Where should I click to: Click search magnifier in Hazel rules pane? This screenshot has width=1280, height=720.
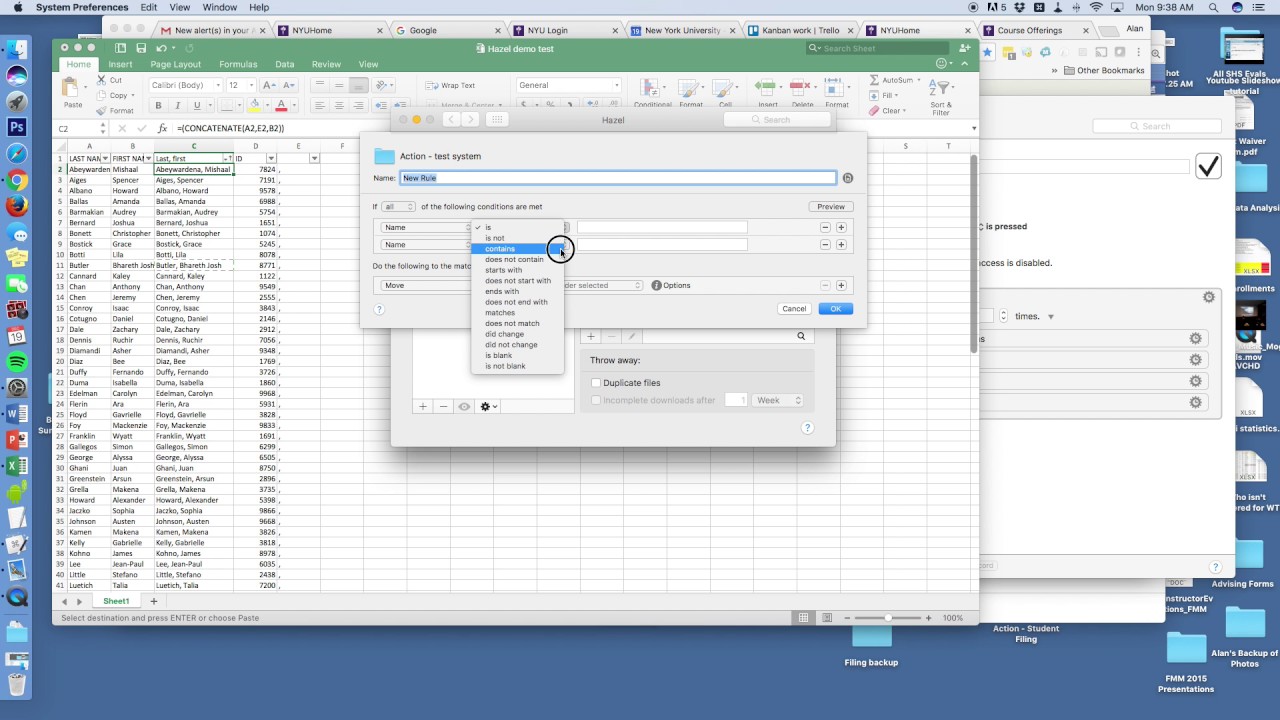point(801,336)
